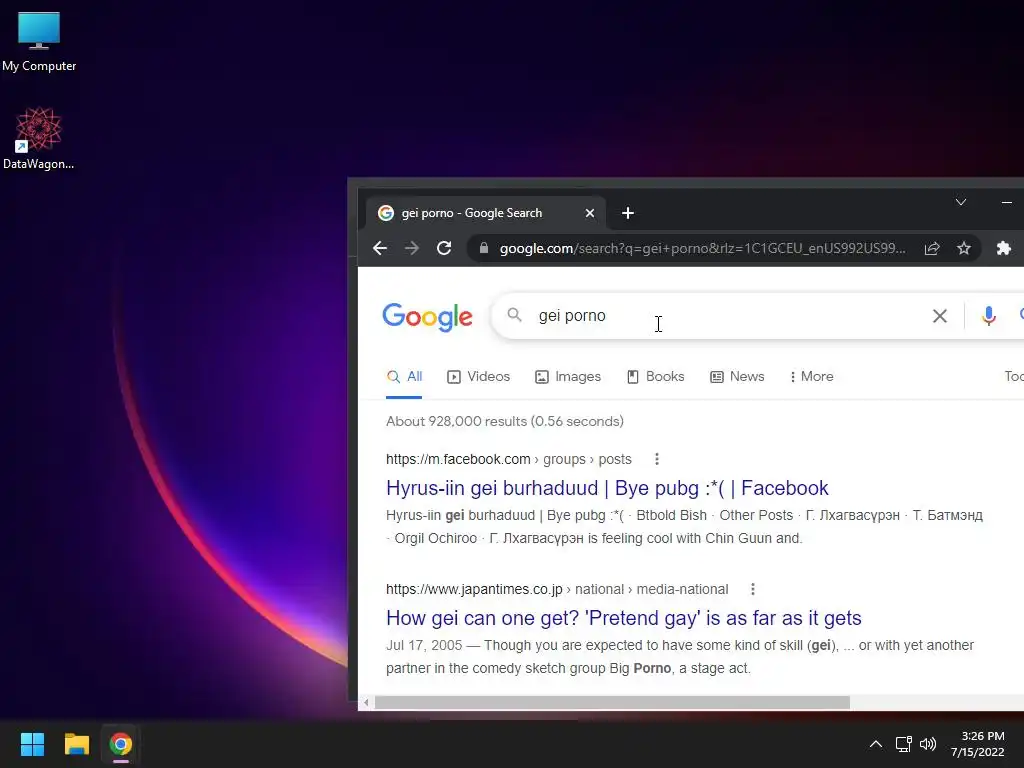1024x768 pixels.
Task: Go back with Chrome's back arrow
Action: point(380,248)
